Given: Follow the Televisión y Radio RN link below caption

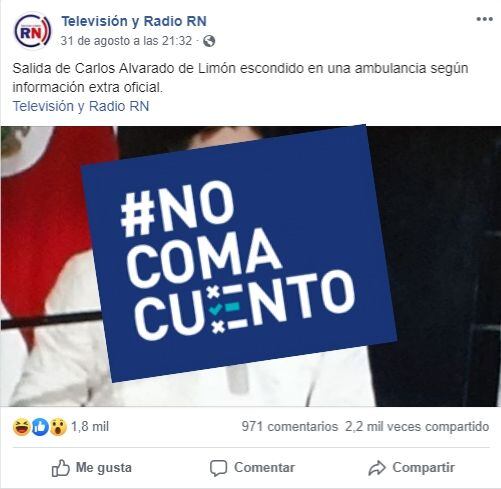Looking at the screenshot, I should (81, 106).
